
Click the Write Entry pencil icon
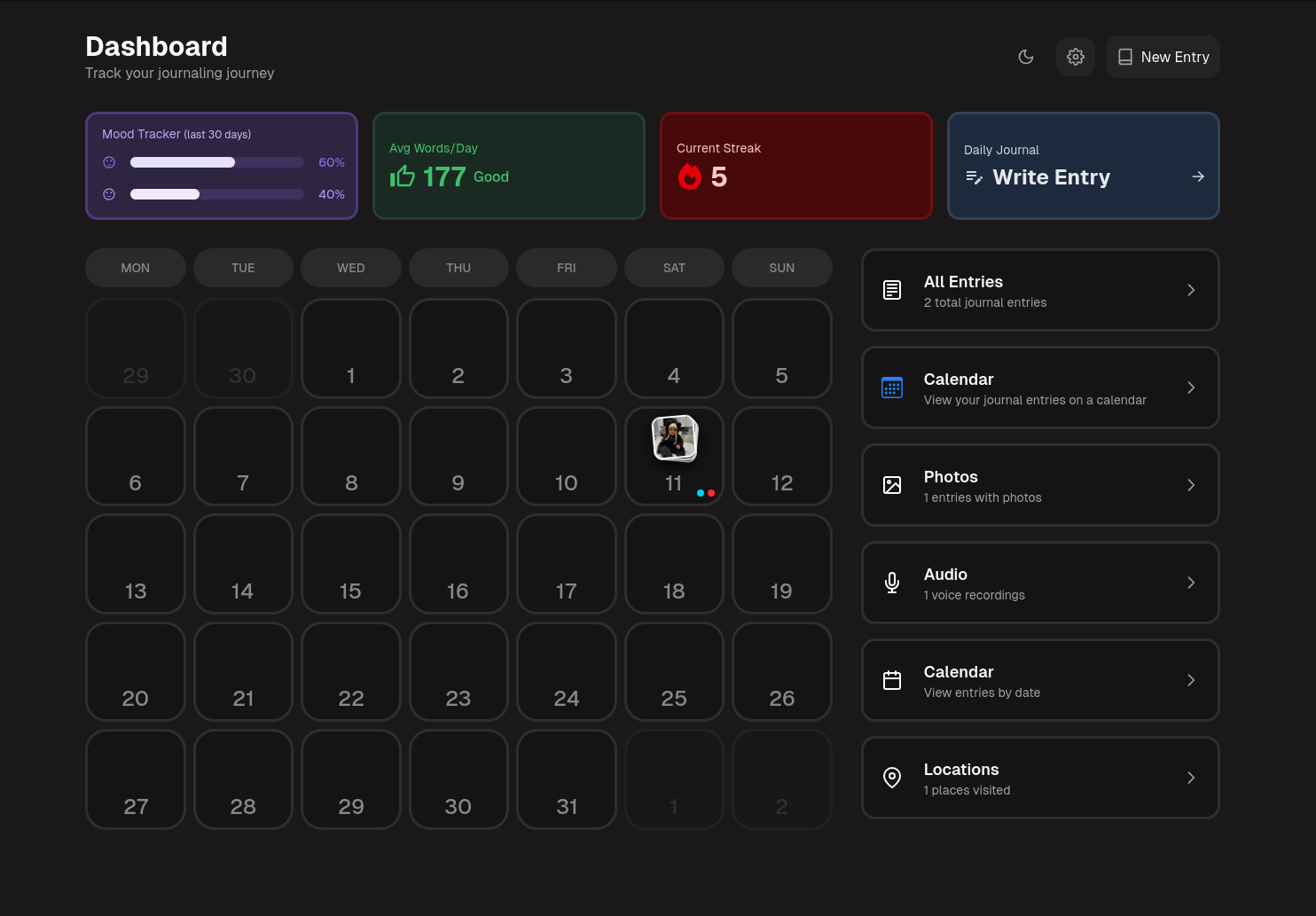(x=974, y=177)
